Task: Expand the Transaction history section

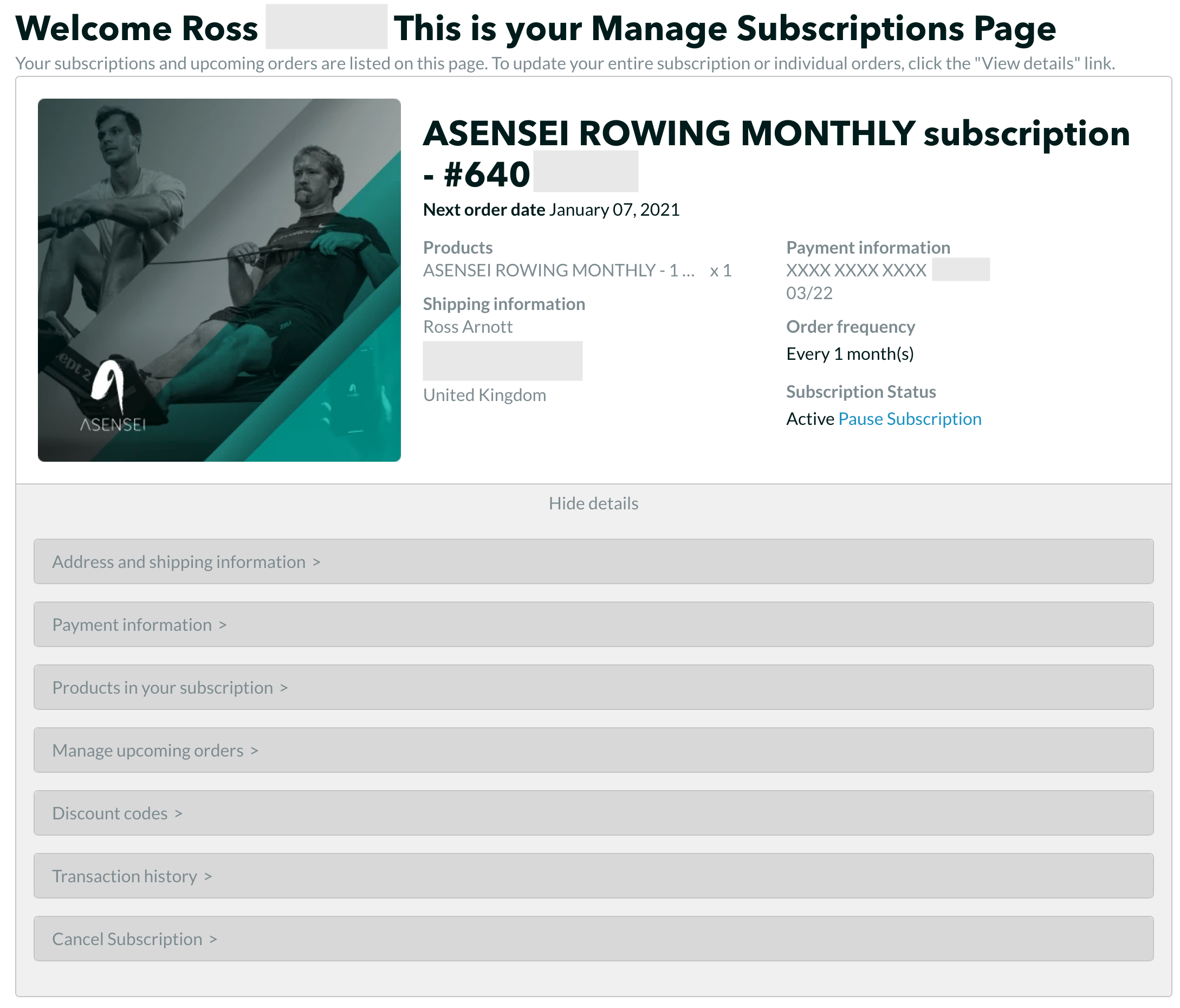Action: click(x=593, y=876)
